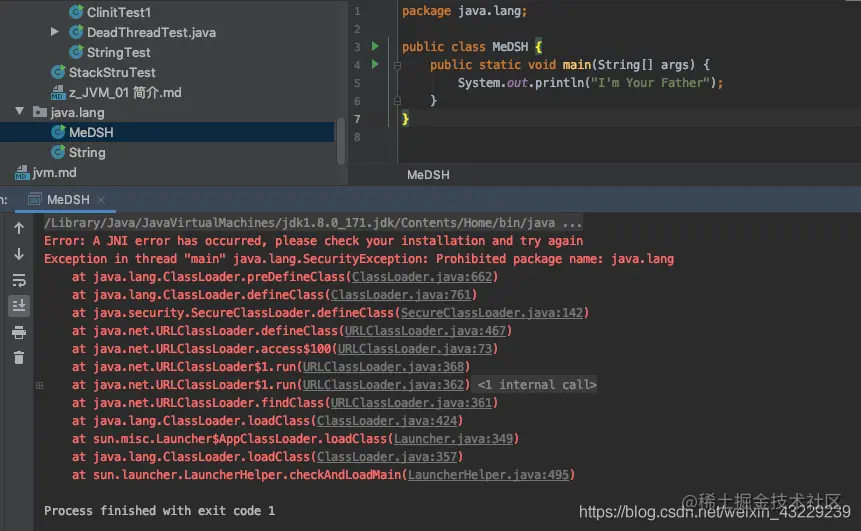Click line number 7 in the gutter

point(357,119)
